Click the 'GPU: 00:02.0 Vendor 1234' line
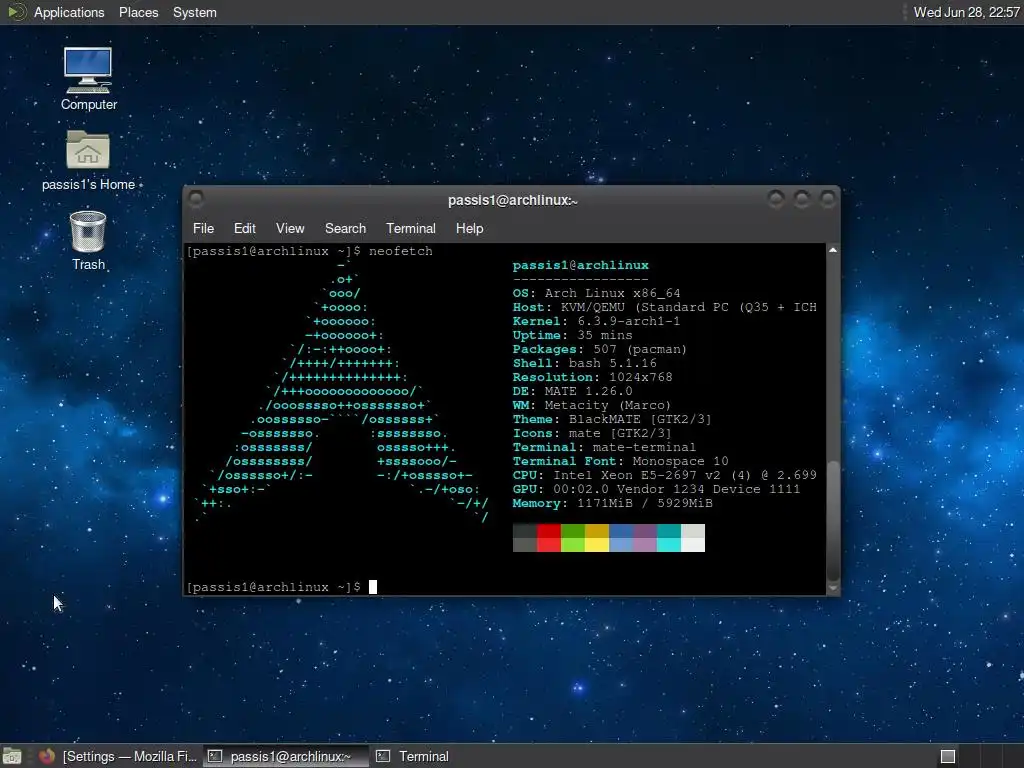 (x=656, y=489)
